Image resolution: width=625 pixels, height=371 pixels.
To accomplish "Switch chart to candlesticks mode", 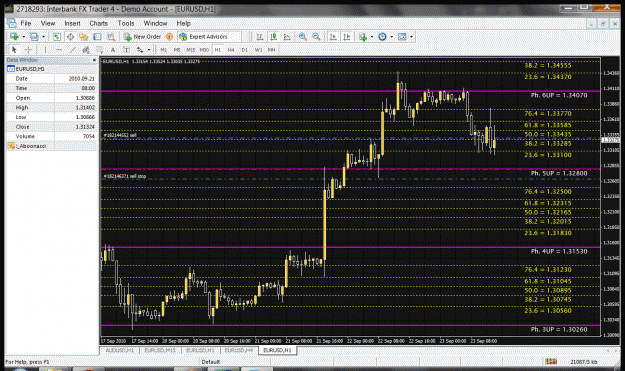I will 273,37.
